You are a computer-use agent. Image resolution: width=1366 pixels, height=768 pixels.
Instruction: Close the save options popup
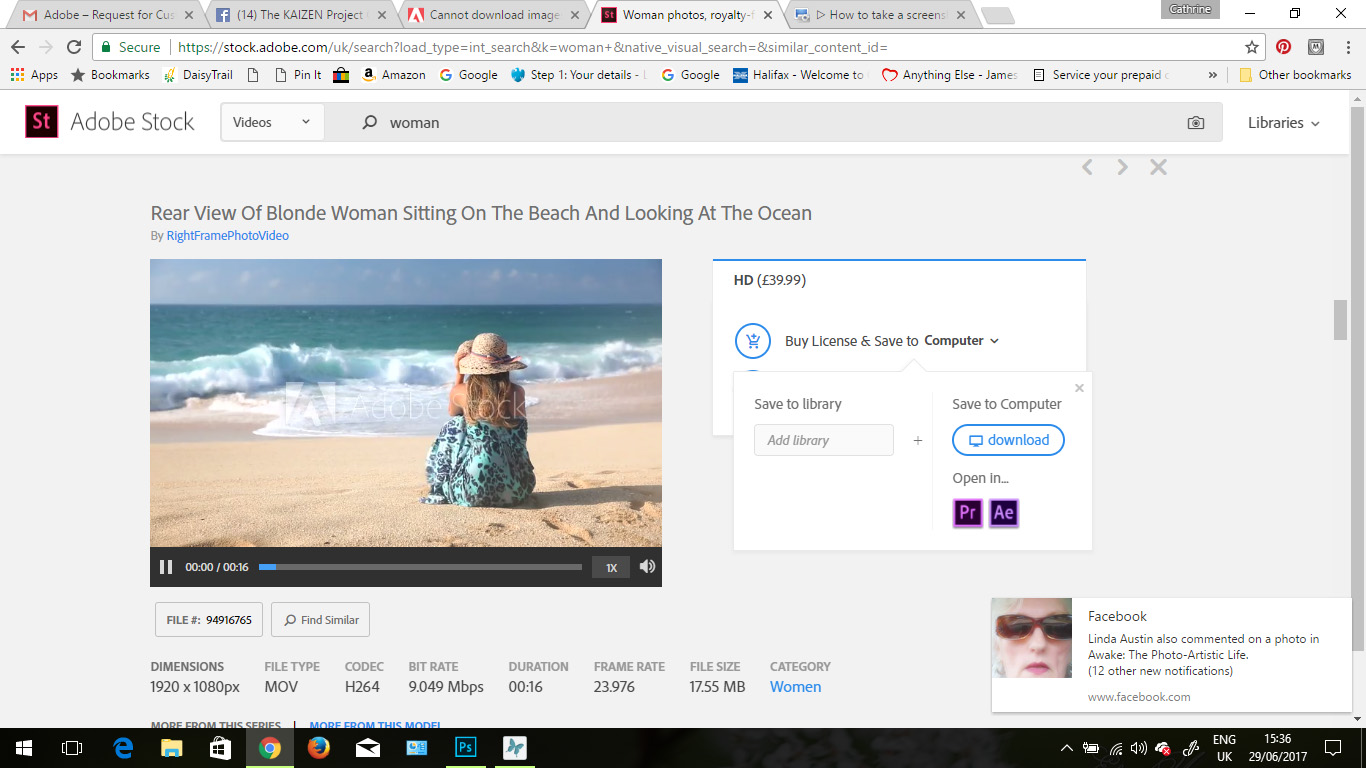click(x=1079, y=388)
